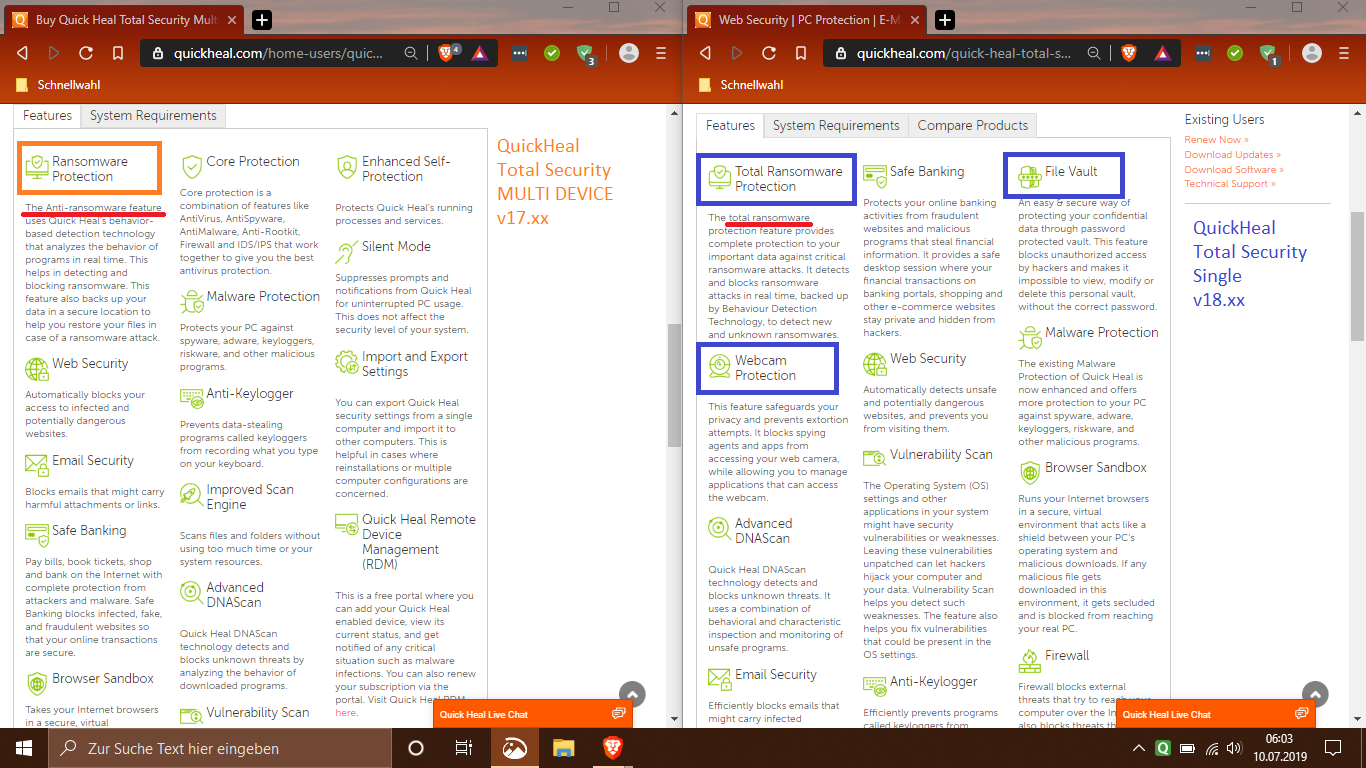Open the Brave main menu in left window
The width and height of the screenshot is (1366, 768).
pos(660,53)
